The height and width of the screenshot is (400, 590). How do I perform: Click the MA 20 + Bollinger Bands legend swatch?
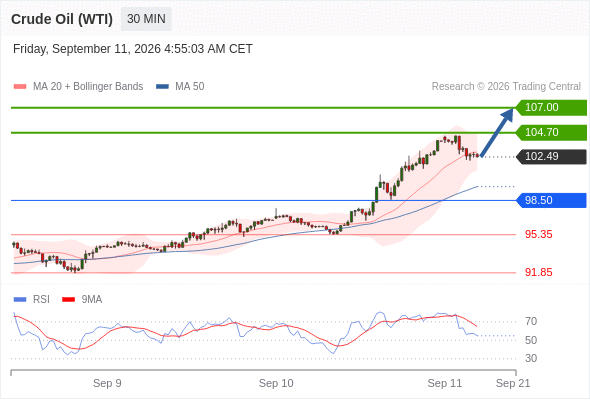tap(20, 87)
